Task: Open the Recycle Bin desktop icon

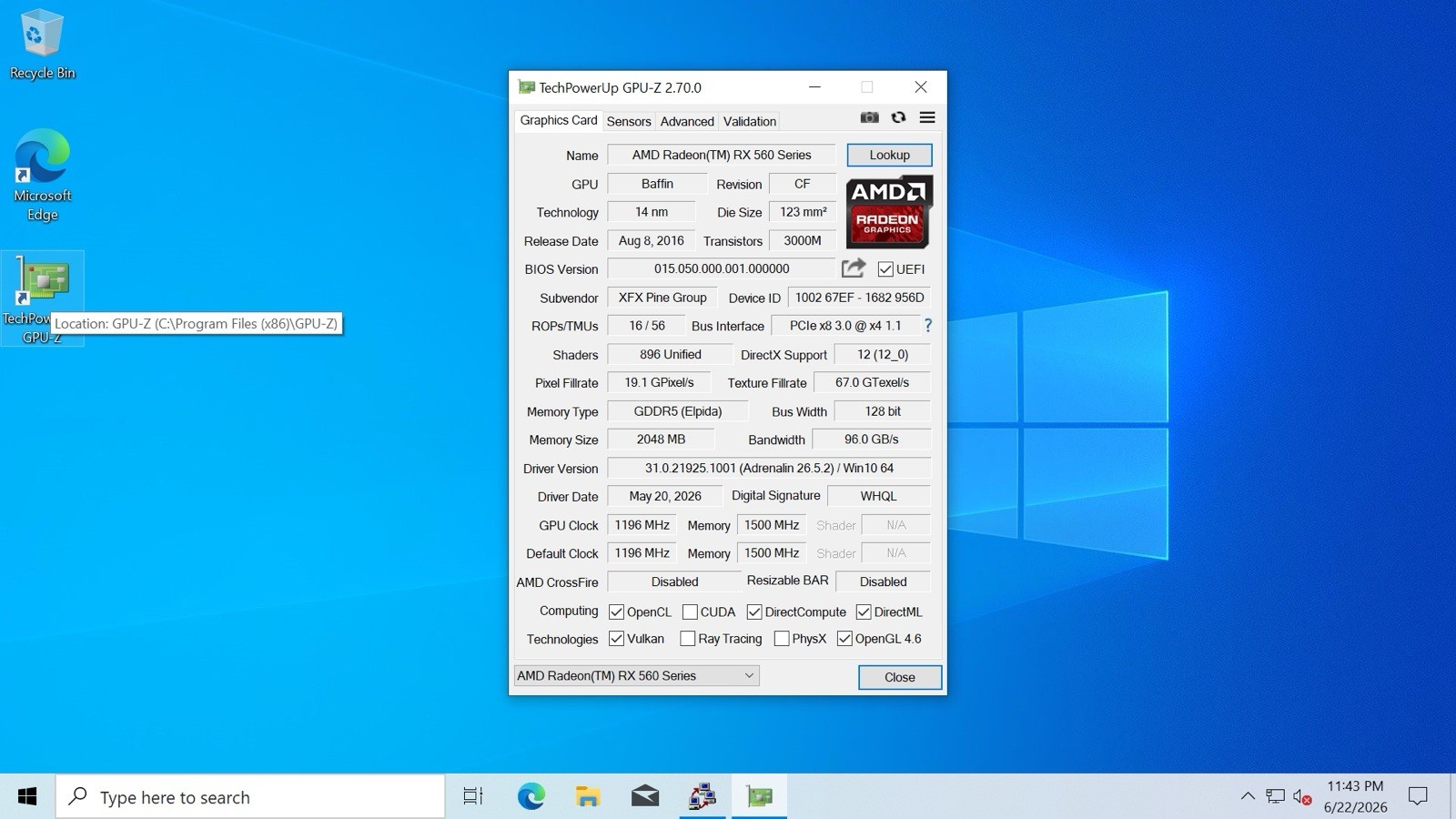Action: tap(42, 45)
